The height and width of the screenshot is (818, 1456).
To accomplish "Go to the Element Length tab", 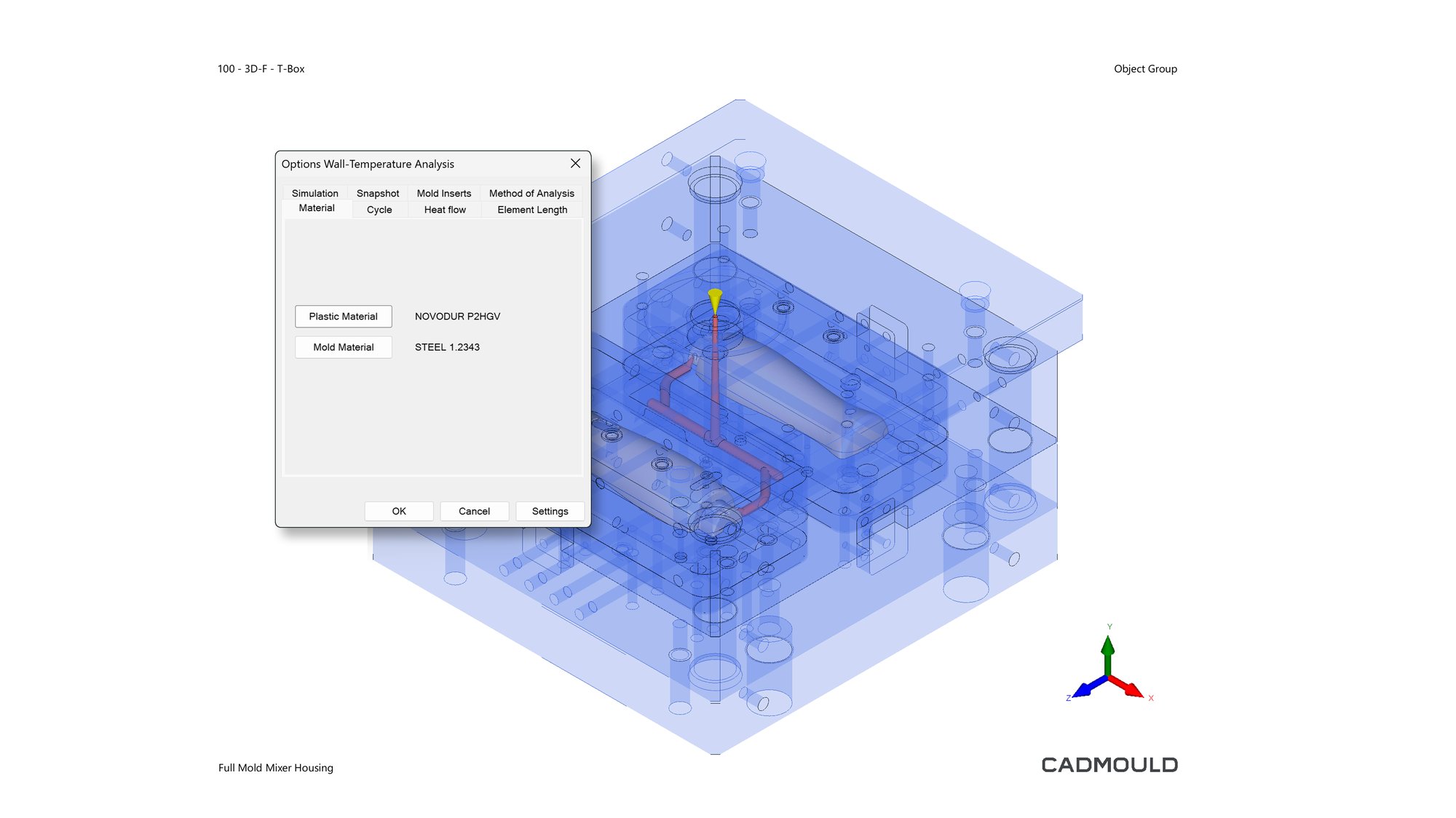I will [x=531, y=210].
